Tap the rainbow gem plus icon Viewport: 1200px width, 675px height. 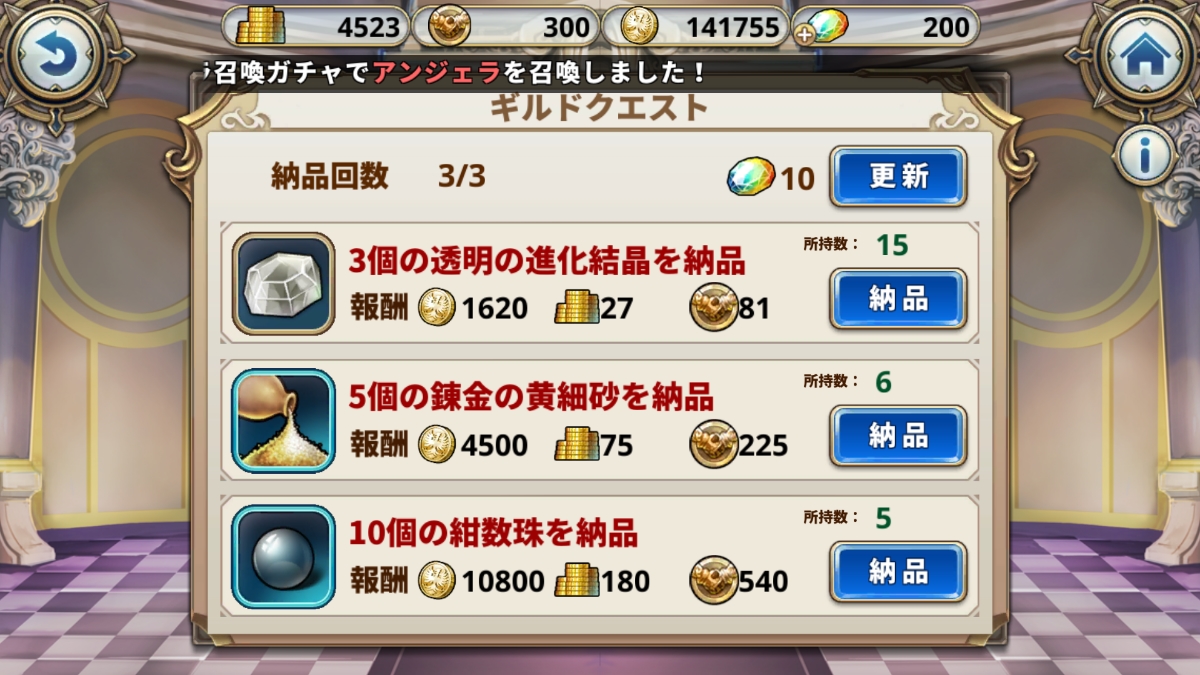pos(825,28)
